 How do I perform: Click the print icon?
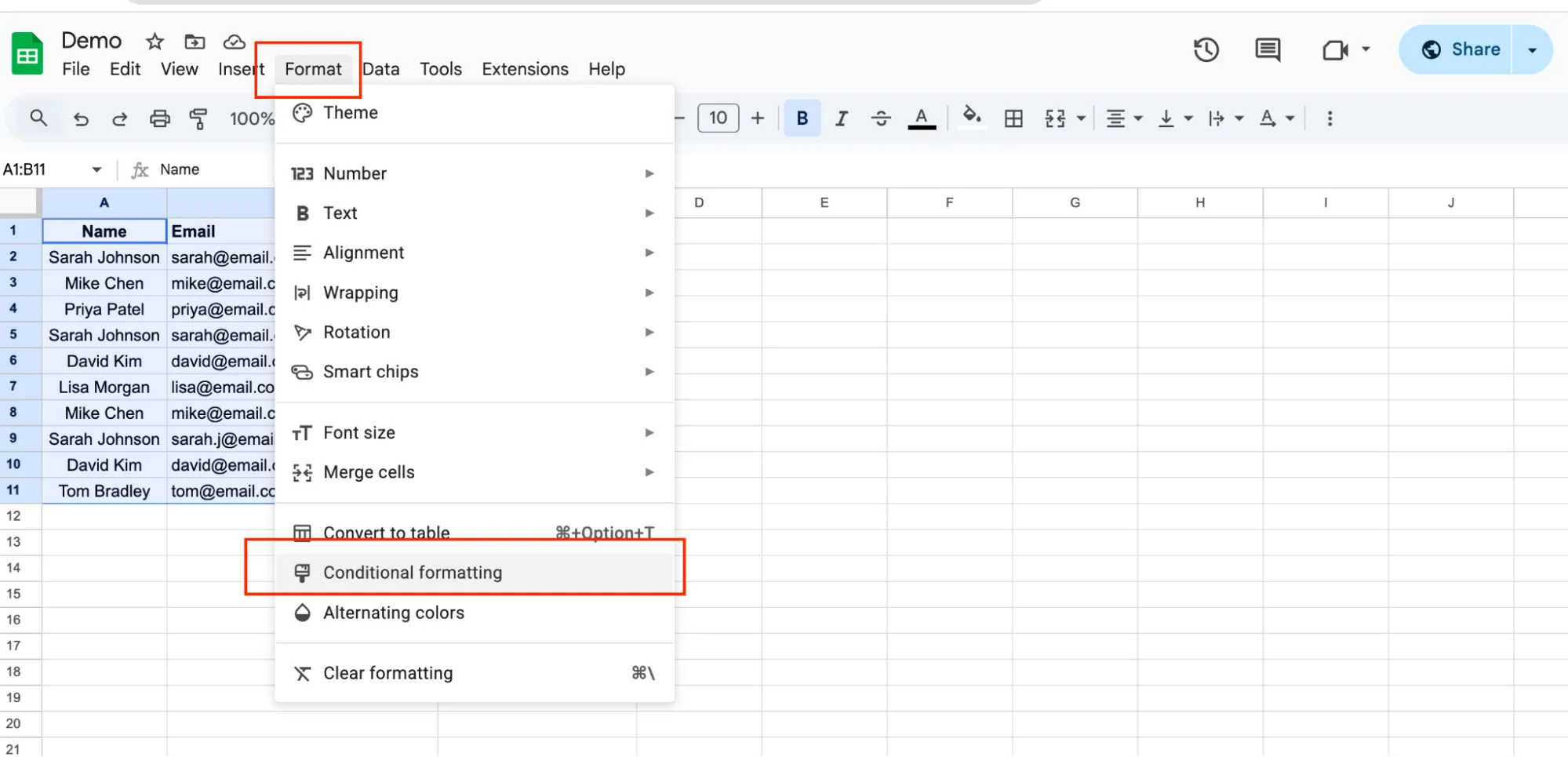pyautogui.click(x=160, y=118)
